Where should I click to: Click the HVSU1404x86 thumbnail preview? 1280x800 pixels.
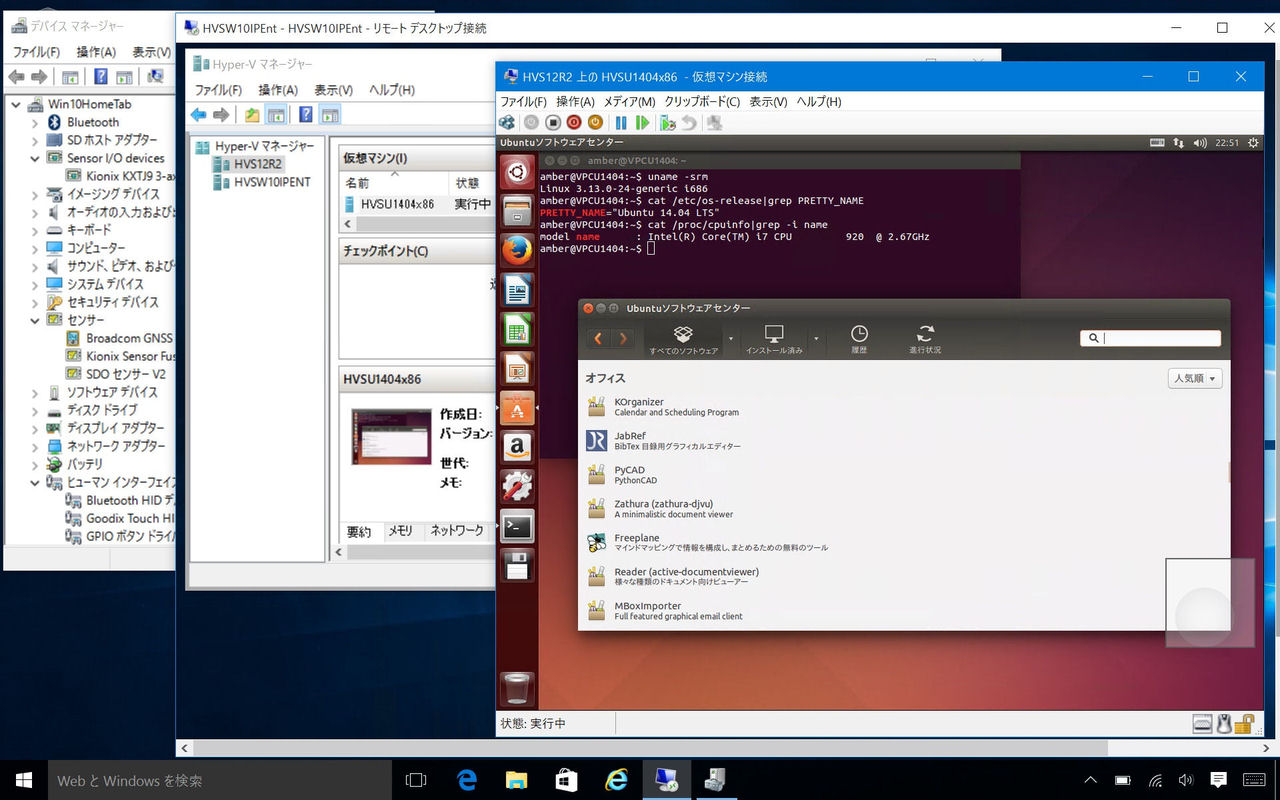390,436
